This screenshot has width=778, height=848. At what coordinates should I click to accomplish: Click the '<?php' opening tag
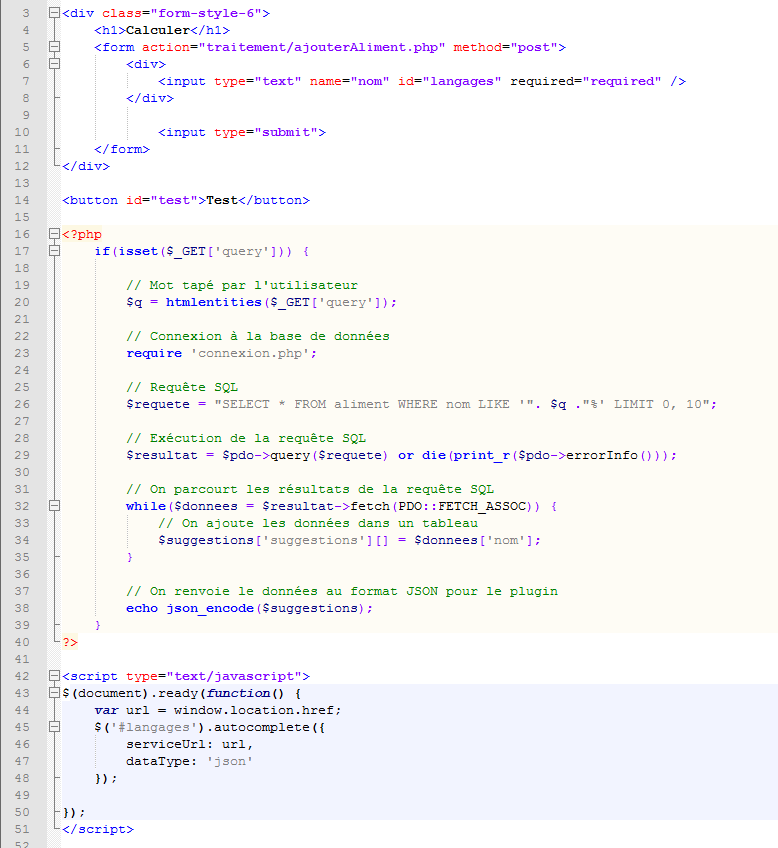pyautogui.click(x=82, y=234)
